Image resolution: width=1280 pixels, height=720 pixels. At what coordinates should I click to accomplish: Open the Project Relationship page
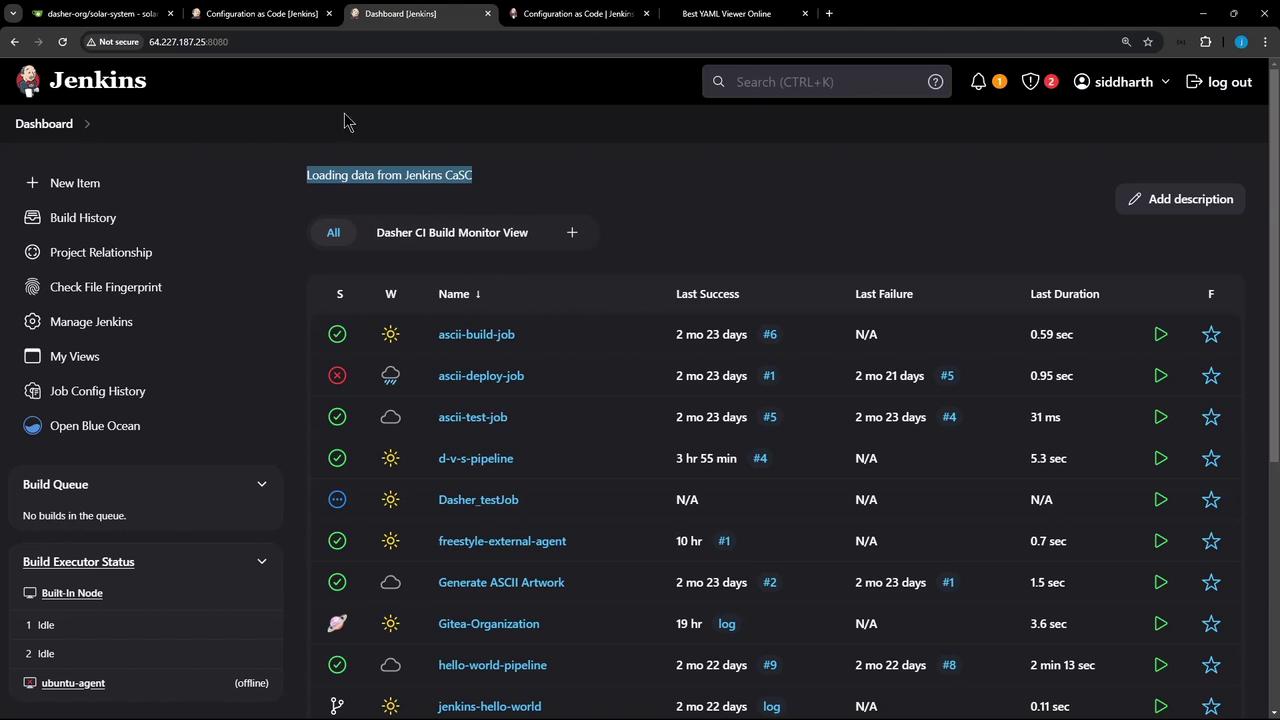[x=101, y=252]
